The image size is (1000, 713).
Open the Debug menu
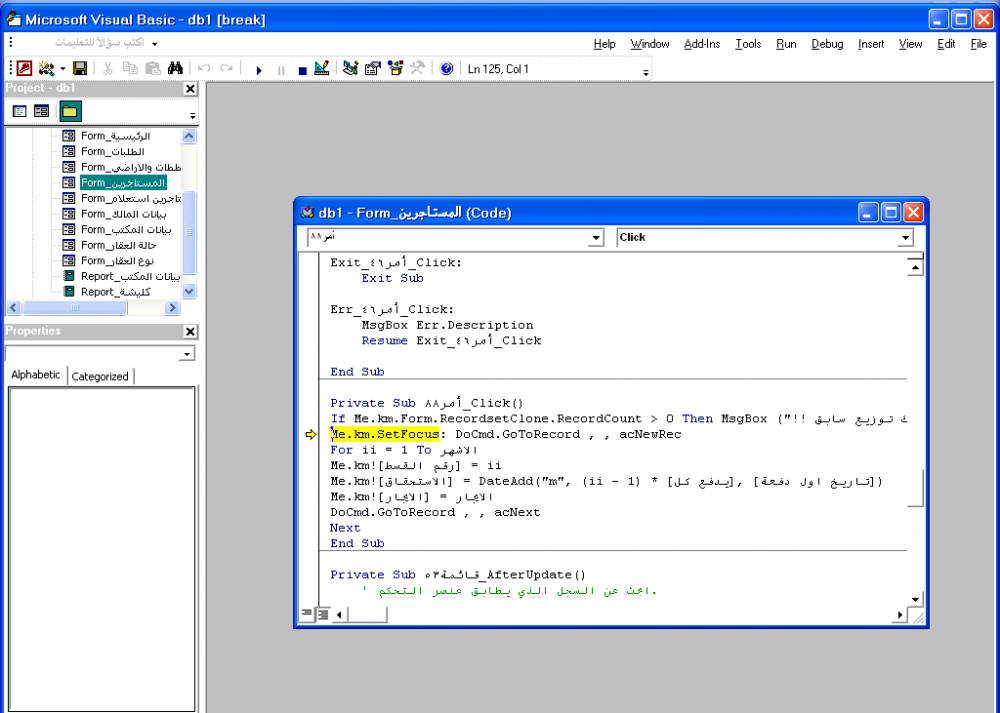pyautogui.click(x=827, y=44)
